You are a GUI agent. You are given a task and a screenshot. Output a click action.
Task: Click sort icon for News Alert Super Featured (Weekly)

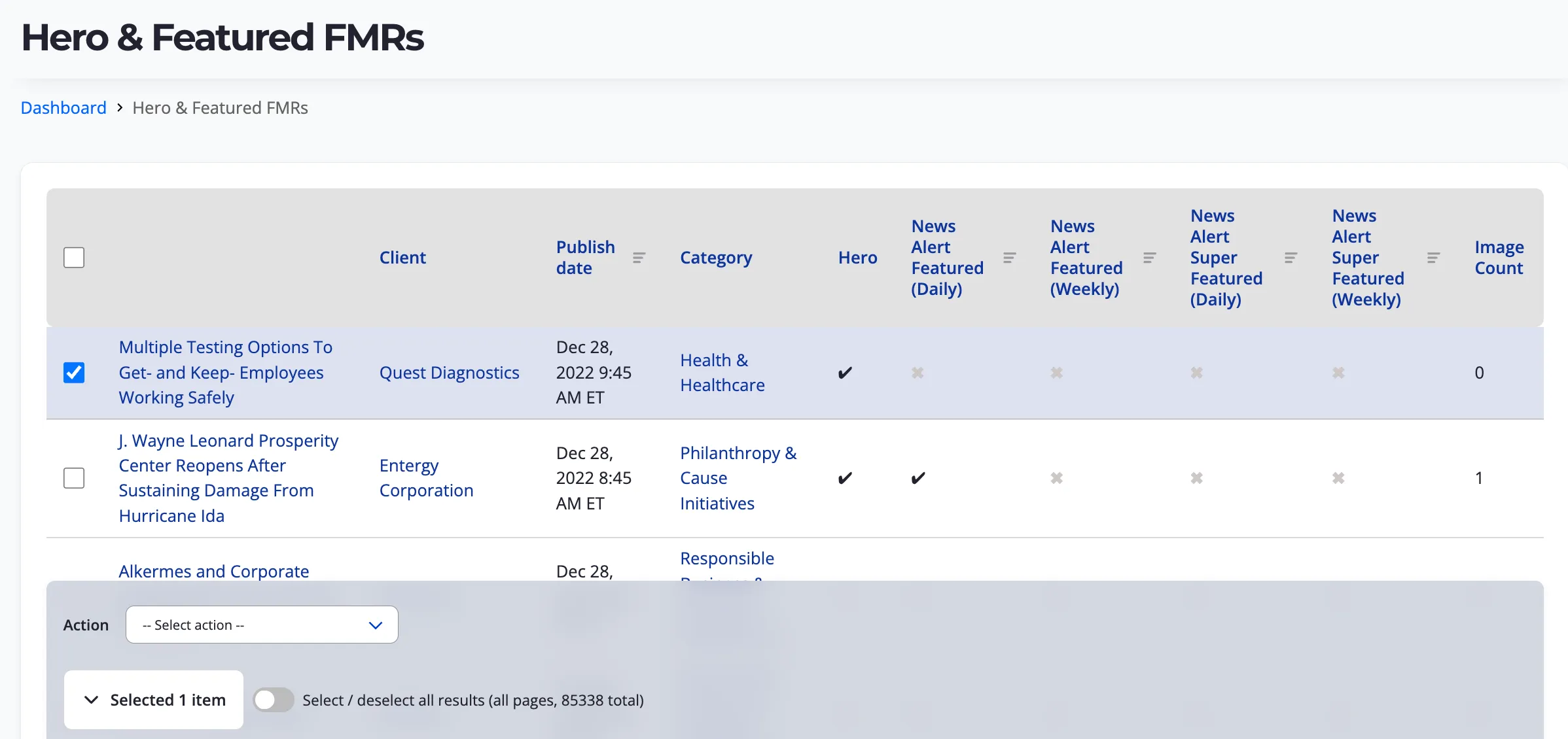(1434, 258)
